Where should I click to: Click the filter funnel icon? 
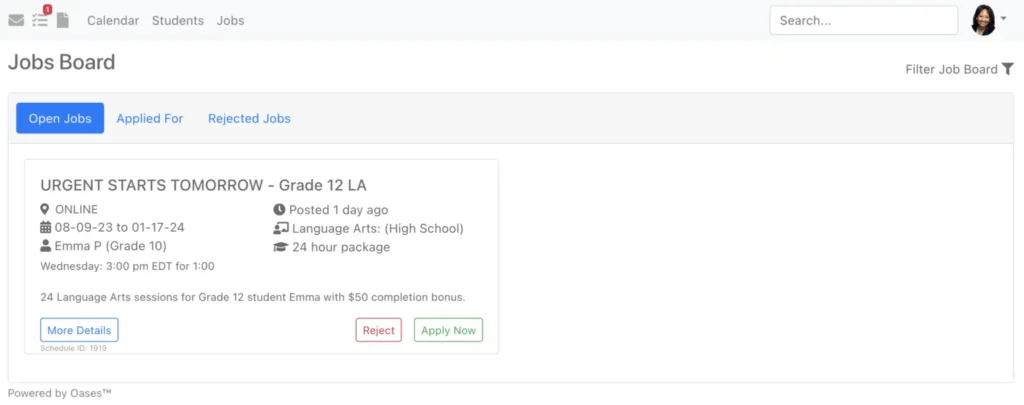click(x=1008, y=69)
